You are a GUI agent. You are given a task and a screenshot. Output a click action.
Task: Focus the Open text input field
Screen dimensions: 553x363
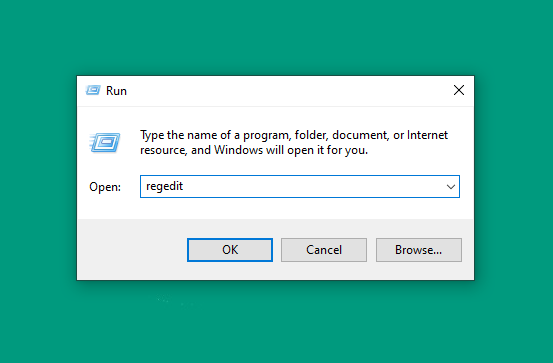(x=300, y=187)
